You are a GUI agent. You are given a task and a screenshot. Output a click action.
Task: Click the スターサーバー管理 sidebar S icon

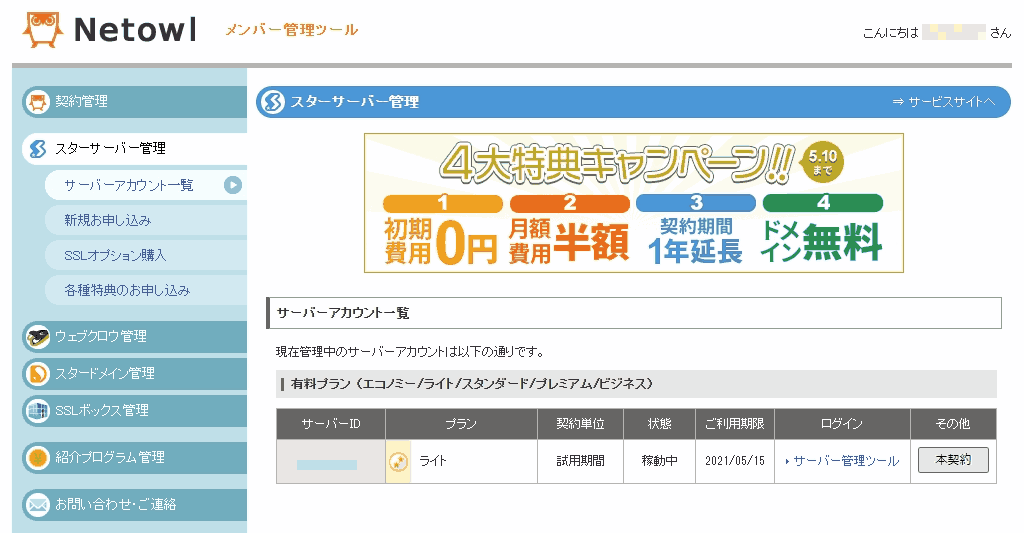click(38, 149)
